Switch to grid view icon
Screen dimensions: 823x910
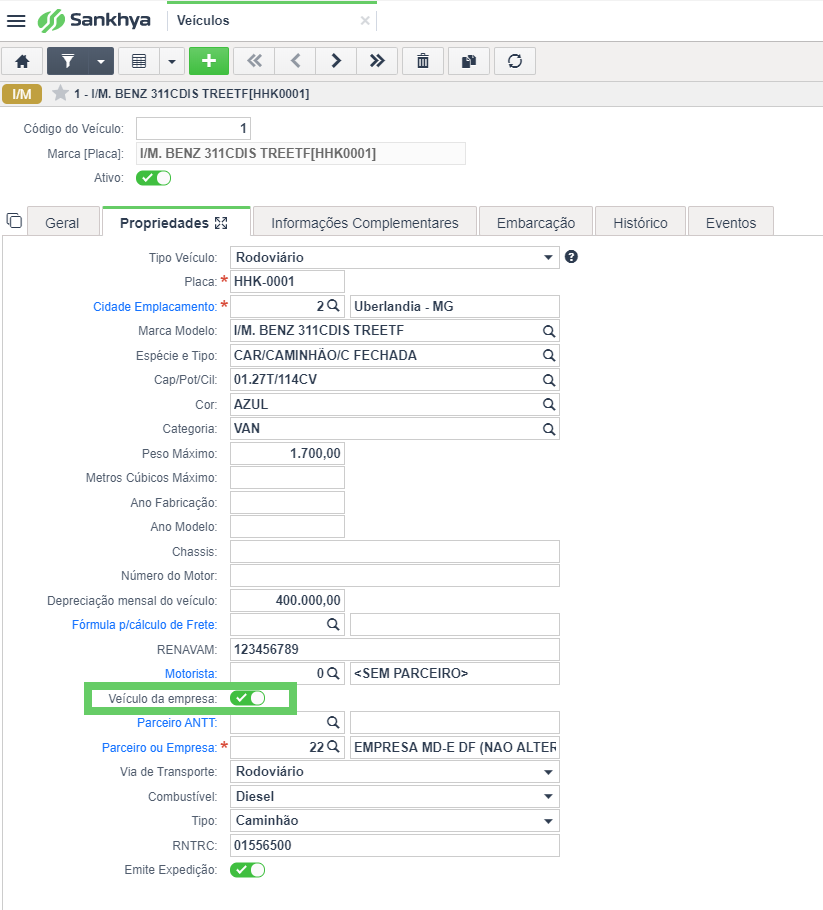[x=139, y=61]
